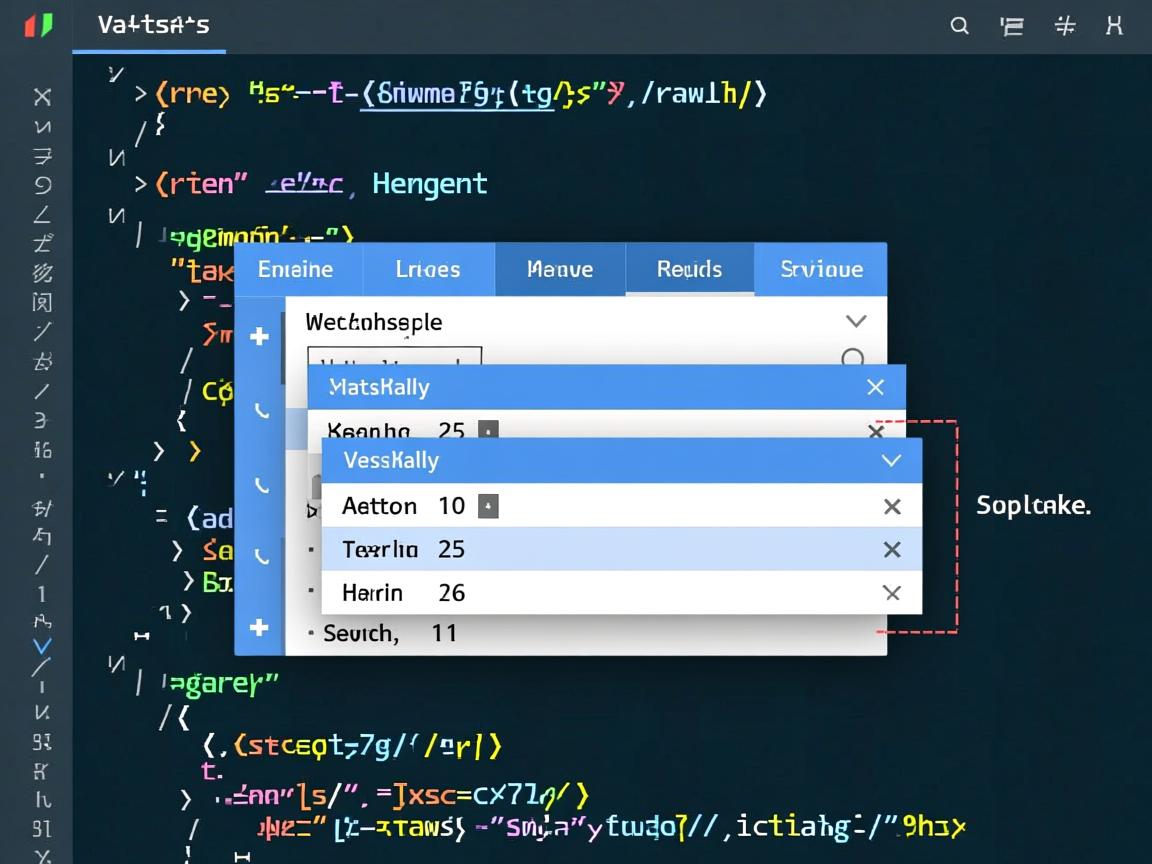The height and width of the screenshot is (864, 1152).
Task: Click the blue checkmark in left gutter
Action: point(42,645)
